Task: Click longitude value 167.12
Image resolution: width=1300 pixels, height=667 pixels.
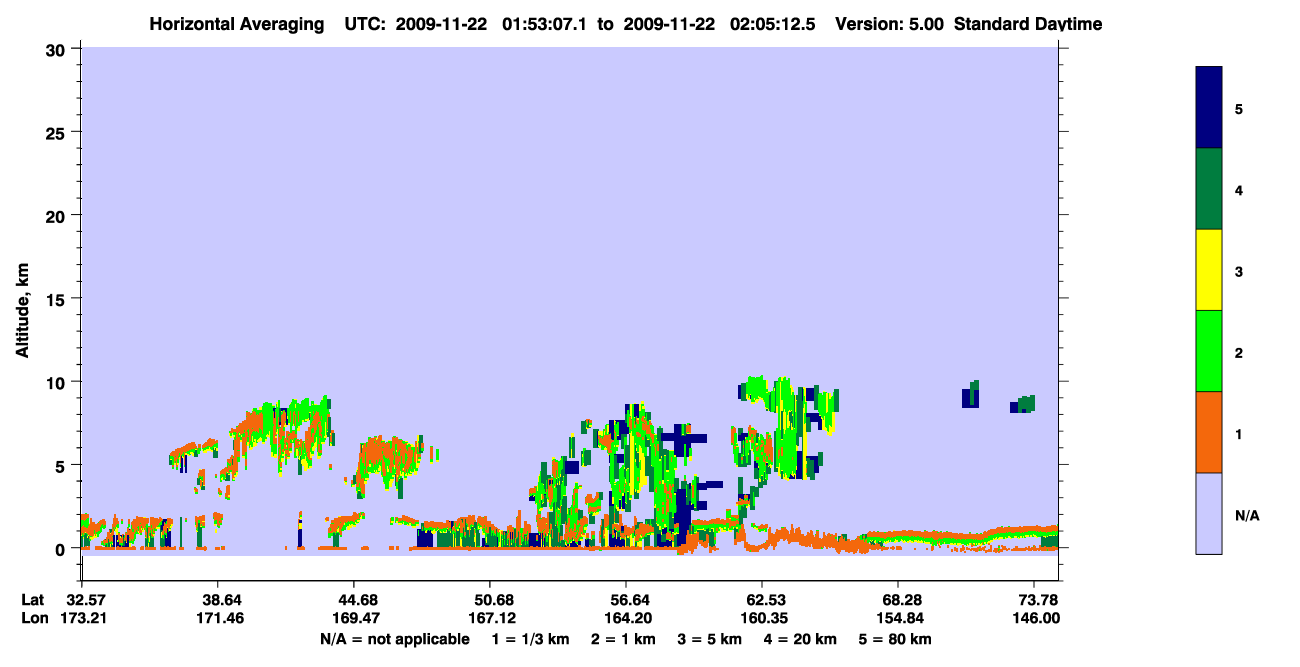Action: (x=490, y=618)
